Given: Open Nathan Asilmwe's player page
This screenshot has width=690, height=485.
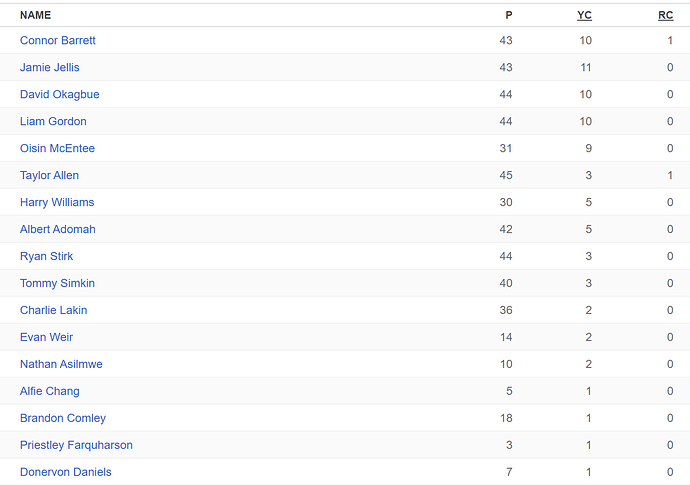Looking at the screenshot, I should pyautogui.click(x=61, y=364).
